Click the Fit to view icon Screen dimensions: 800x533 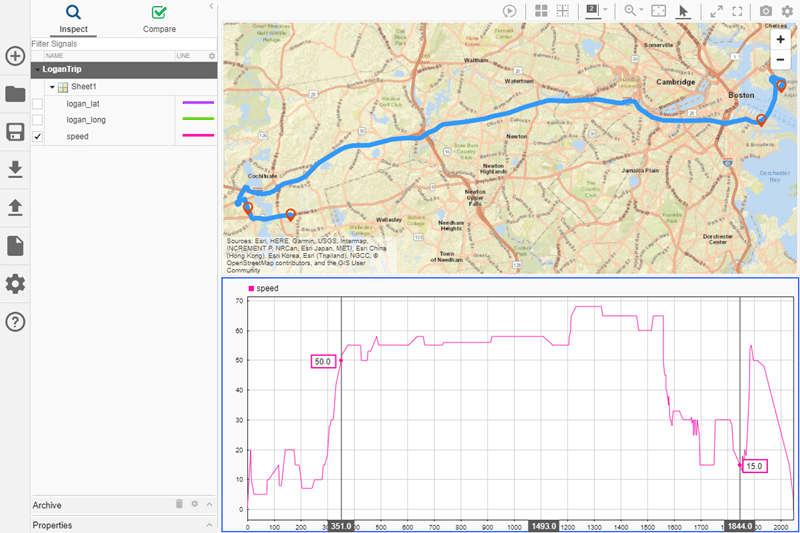(x=659, y=11)
